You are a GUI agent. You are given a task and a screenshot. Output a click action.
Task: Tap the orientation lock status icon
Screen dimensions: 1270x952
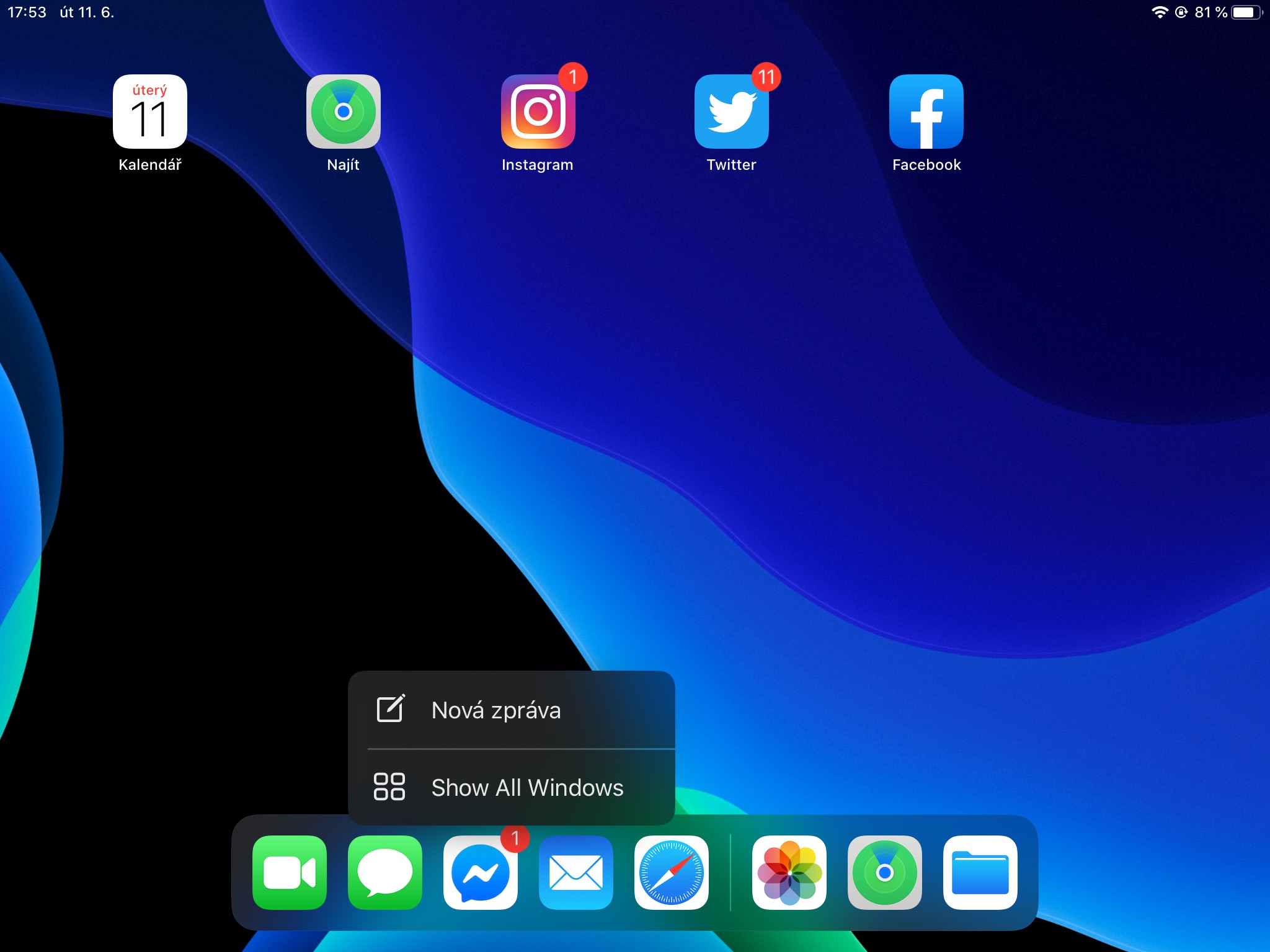[1181, 12]
